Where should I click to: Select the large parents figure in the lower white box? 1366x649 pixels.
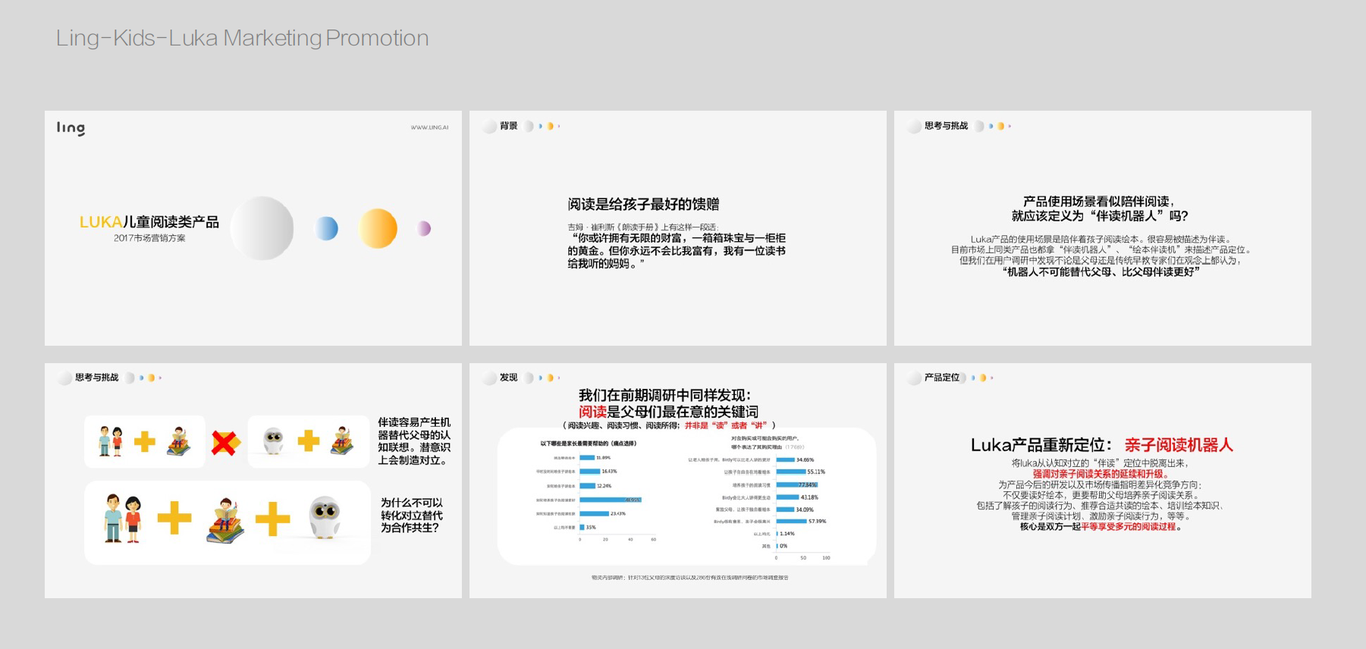pyautogui.click(x=123, y=518)
